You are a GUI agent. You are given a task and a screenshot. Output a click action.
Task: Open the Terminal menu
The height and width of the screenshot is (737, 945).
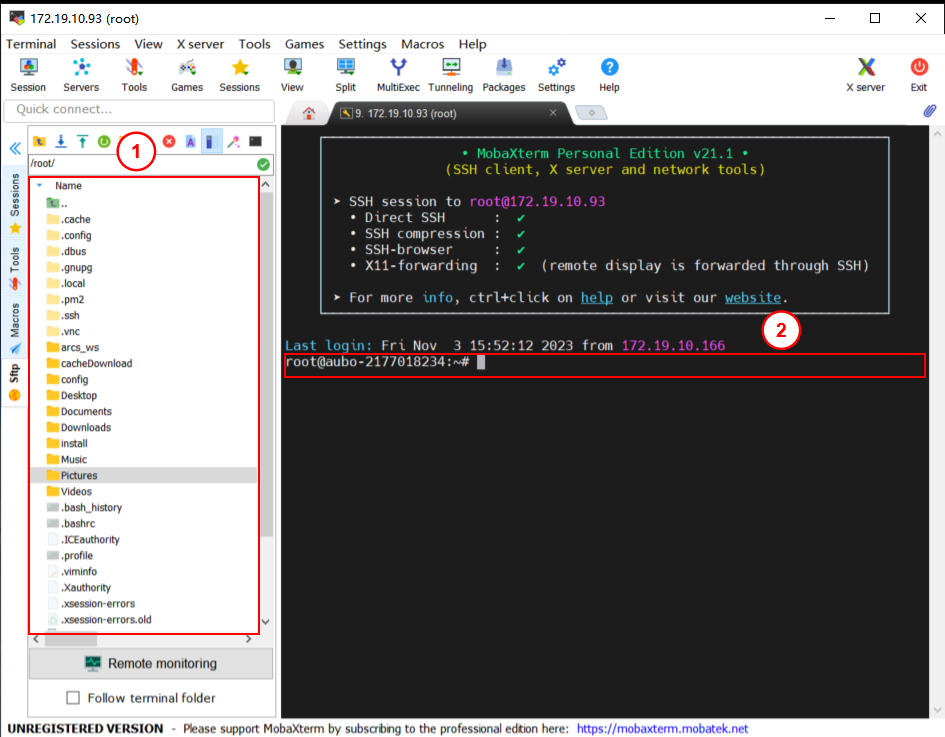pos(31,44)
